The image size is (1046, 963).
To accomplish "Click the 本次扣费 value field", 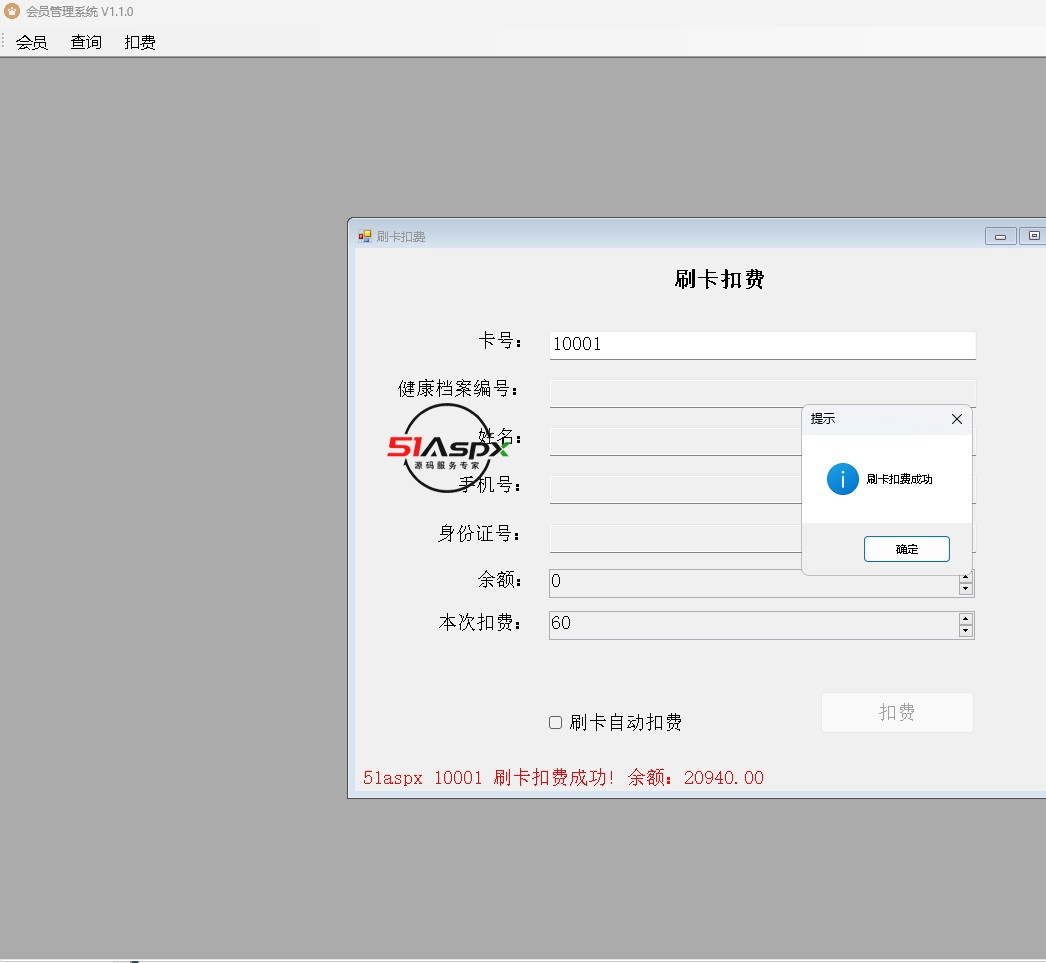I will [x=752, y=624].
